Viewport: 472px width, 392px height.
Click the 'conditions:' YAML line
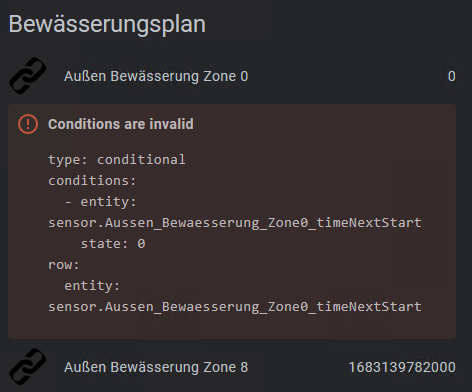(x=92, y=180)
